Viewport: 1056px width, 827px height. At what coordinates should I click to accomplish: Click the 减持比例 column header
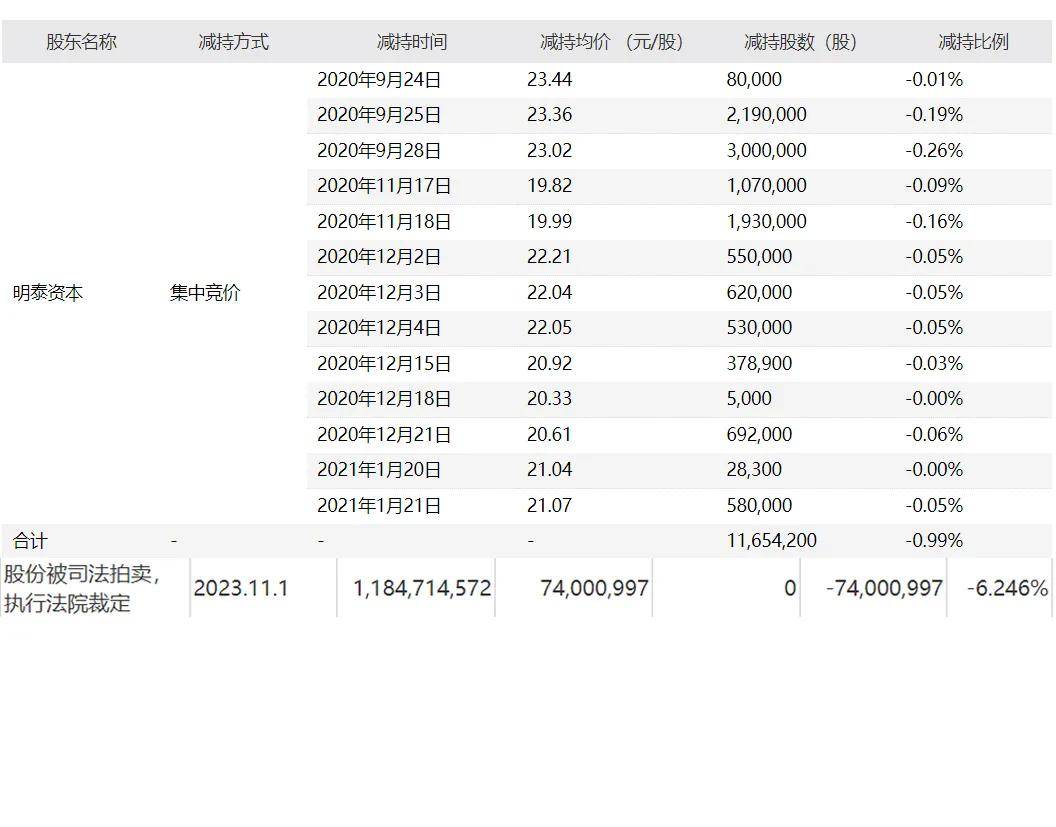click(973, 42)
